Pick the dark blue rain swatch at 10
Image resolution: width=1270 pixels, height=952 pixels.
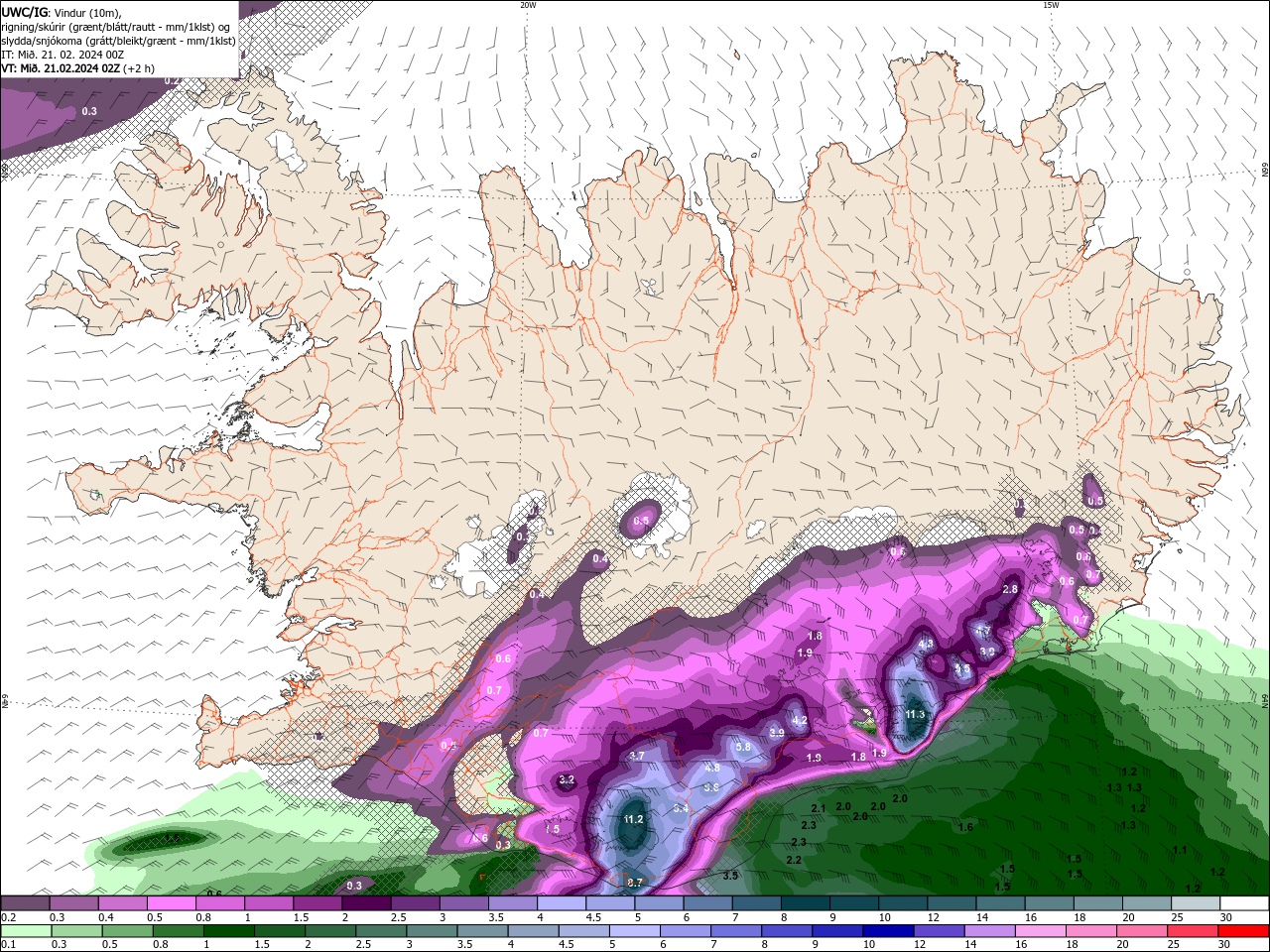[887, 931]
